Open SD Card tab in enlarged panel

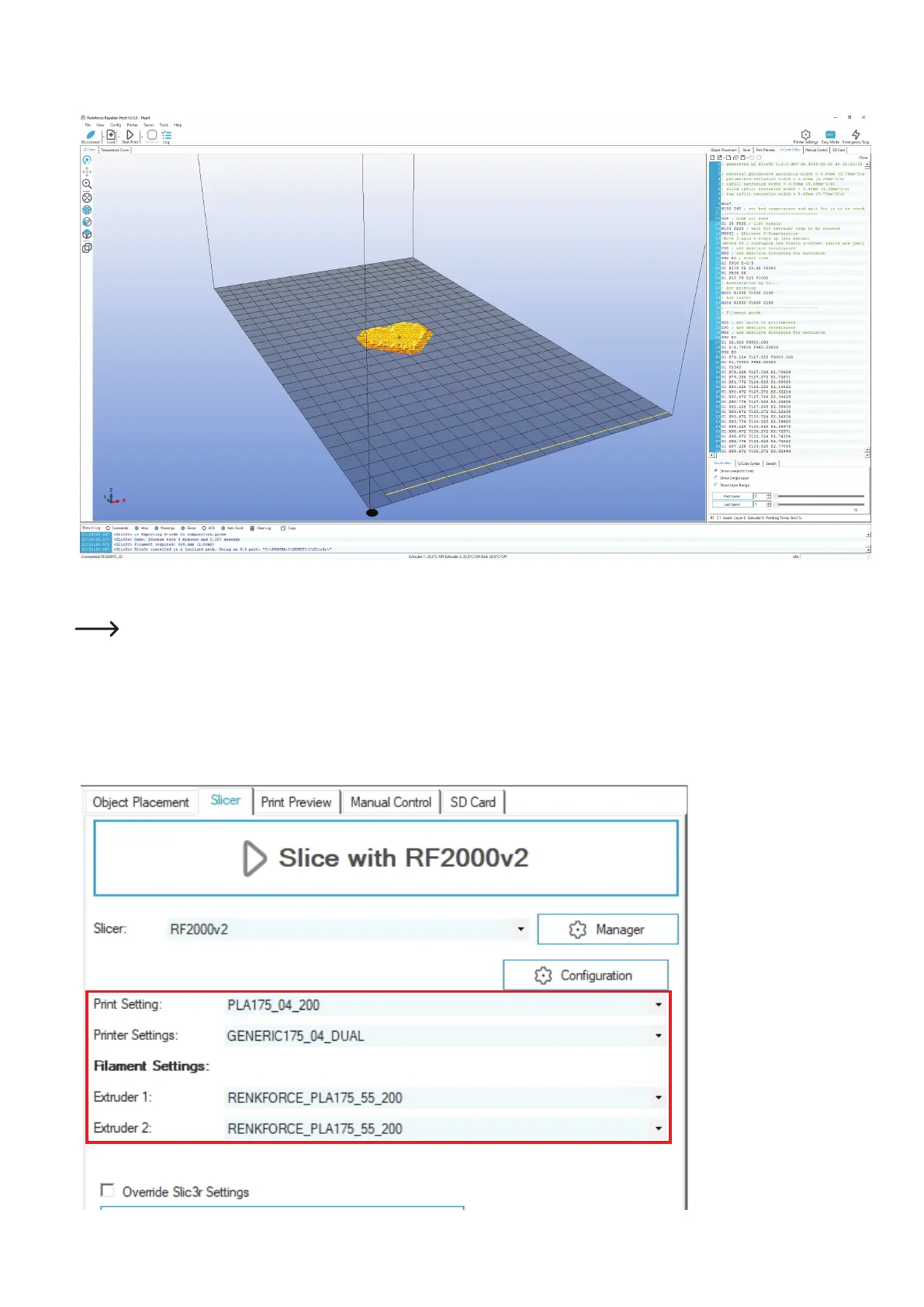472,802
